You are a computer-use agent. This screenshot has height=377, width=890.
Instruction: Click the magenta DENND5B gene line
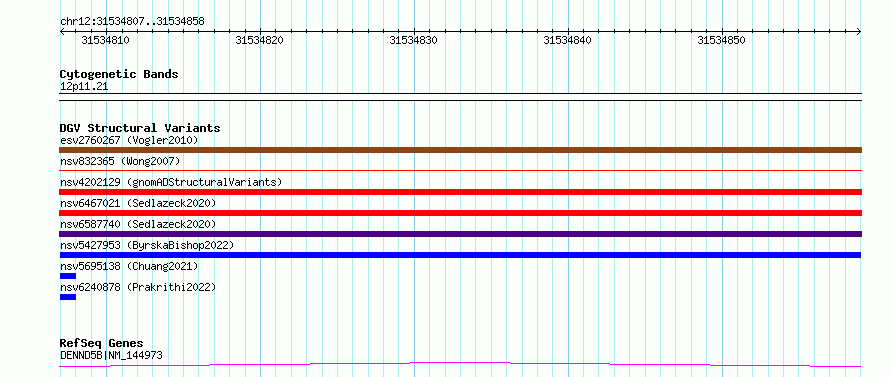click(460, 364)
